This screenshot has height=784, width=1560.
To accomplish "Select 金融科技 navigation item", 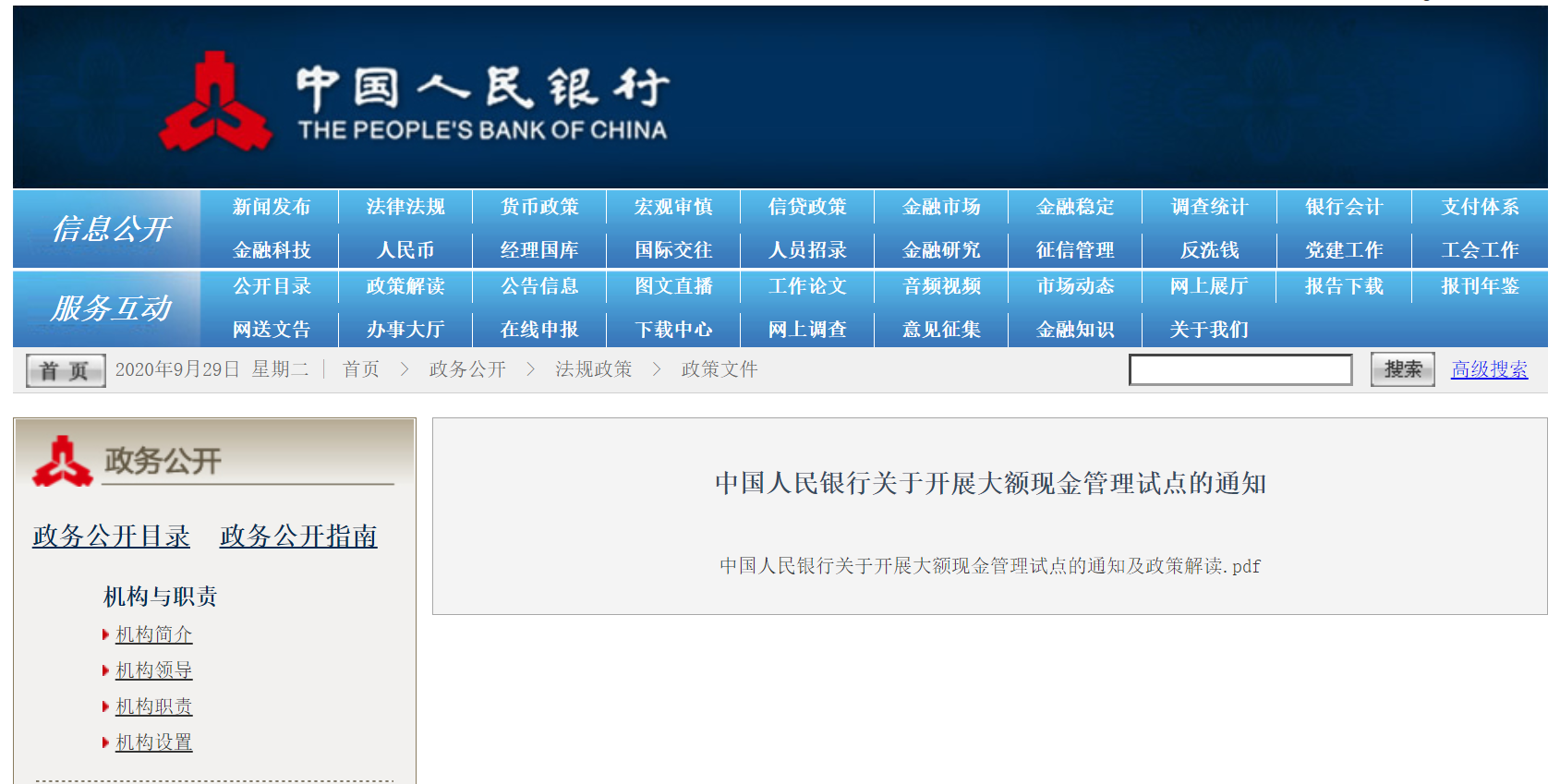I will (272, 250).
